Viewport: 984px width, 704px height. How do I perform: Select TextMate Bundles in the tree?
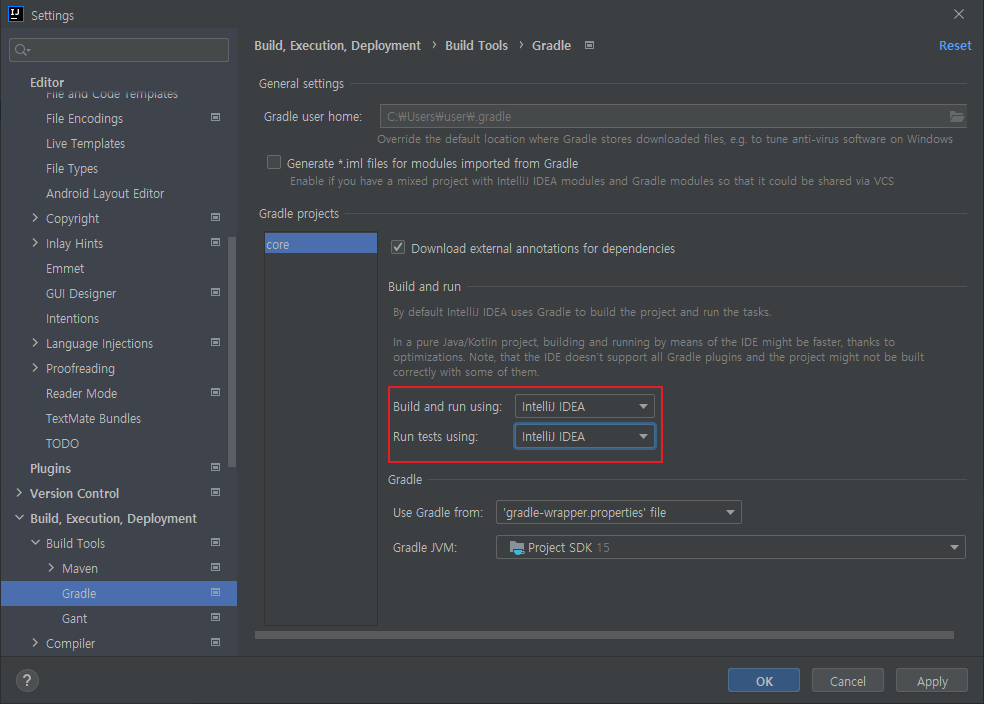click(x=93, y=419)
